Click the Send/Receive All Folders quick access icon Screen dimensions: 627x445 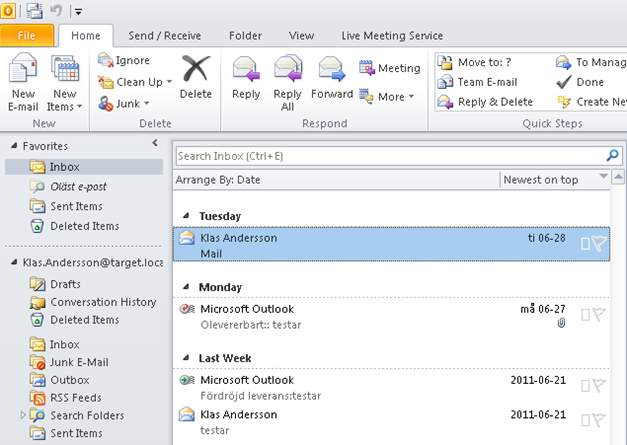point(35,10)
